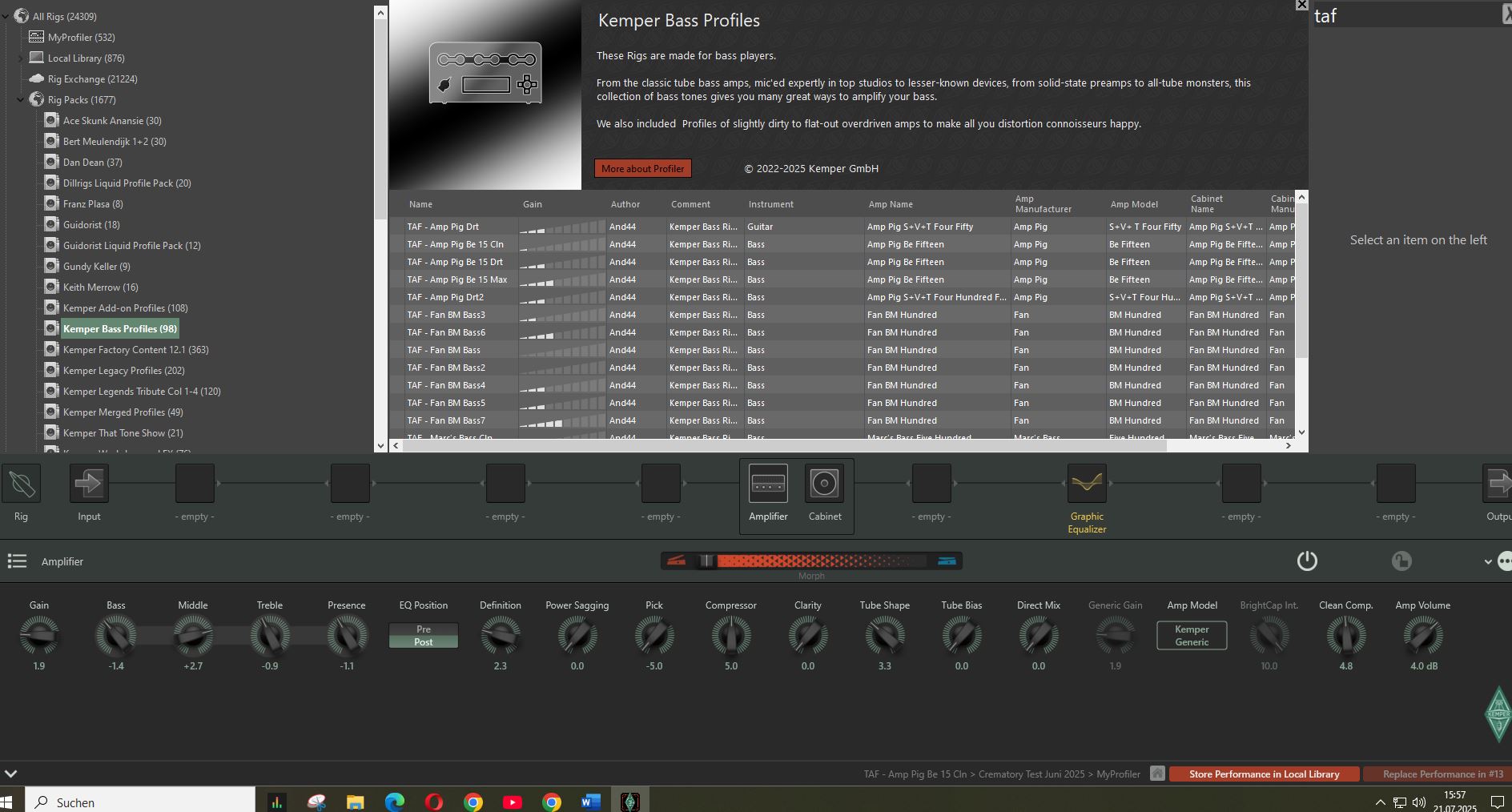
Task: Select the Rig module icon
Action: [22, 484]
